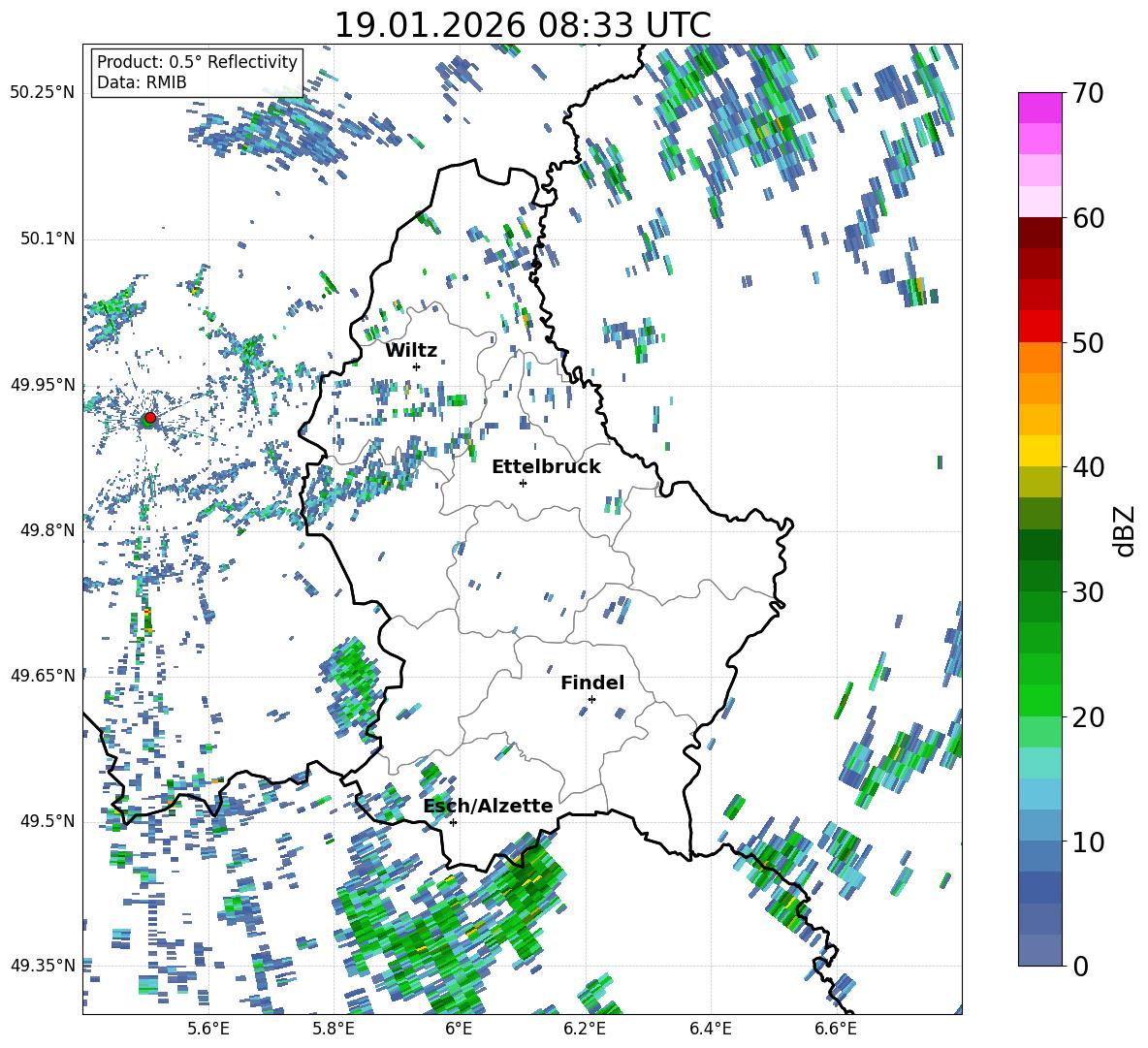Click the 50.1°N latitude tick label
The height and width of the screenshot is (1048, 1148).
[x=47, y=238]
